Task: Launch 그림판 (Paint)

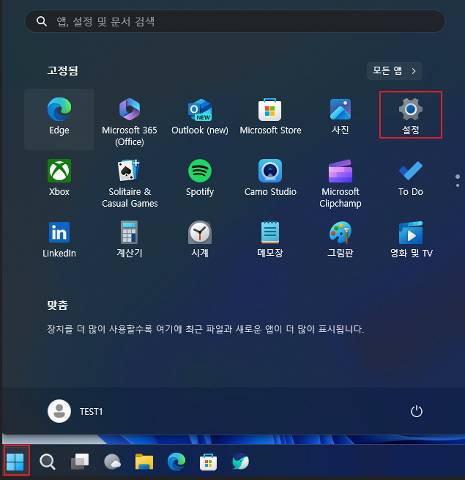Action: point(340,239)
